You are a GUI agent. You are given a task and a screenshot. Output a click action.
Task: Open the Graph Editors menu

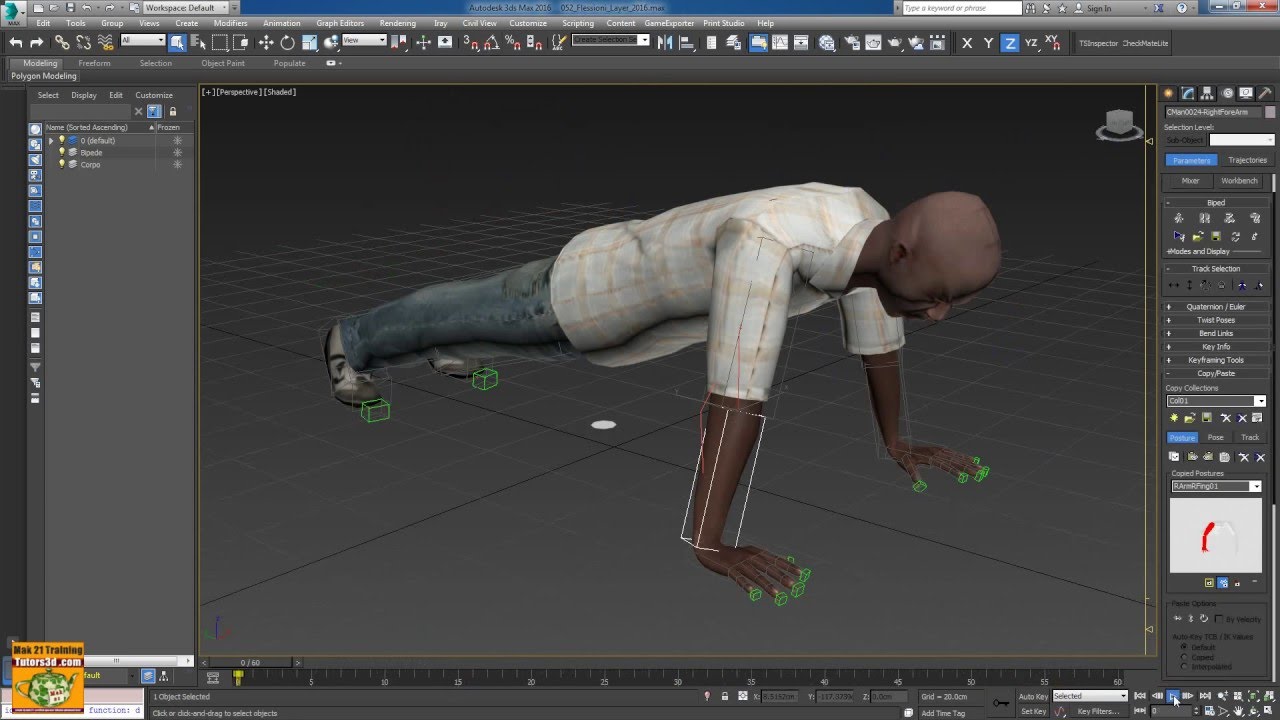pyautogui.click(x=340, y=23)
